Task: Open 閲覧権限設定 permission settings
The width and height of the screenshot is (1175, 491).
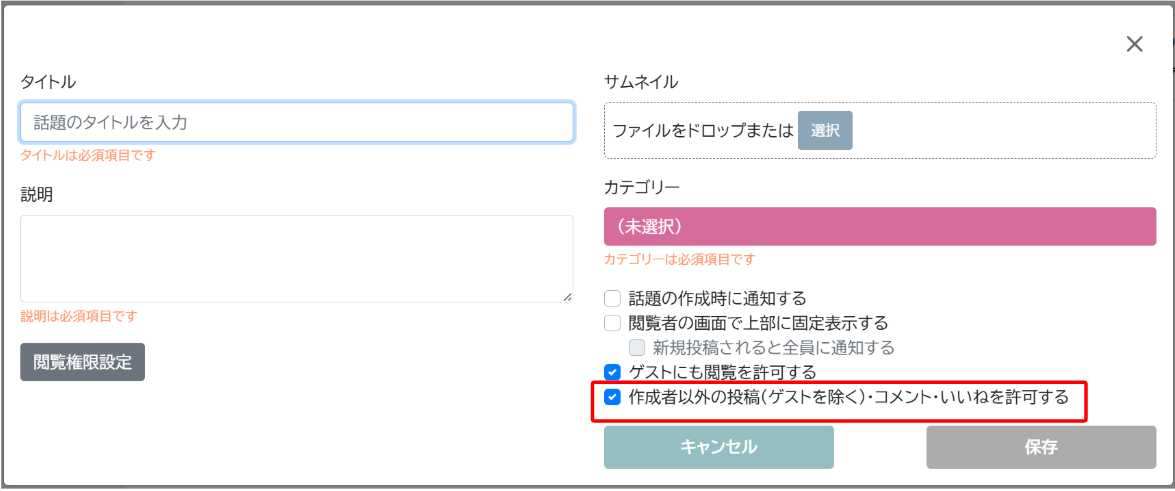Action: point(82,362)
